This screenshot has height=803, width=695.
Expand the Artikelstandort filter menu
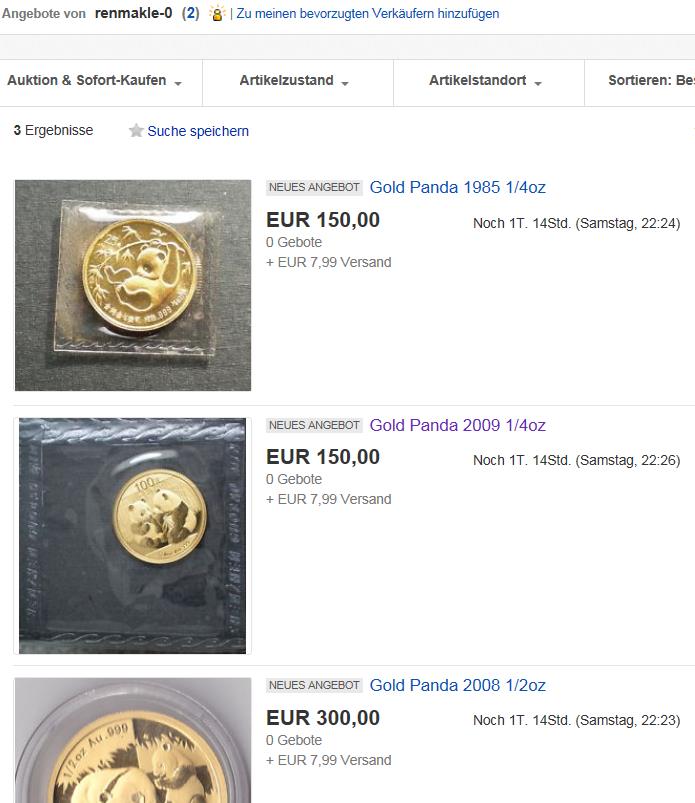point(485,81)
